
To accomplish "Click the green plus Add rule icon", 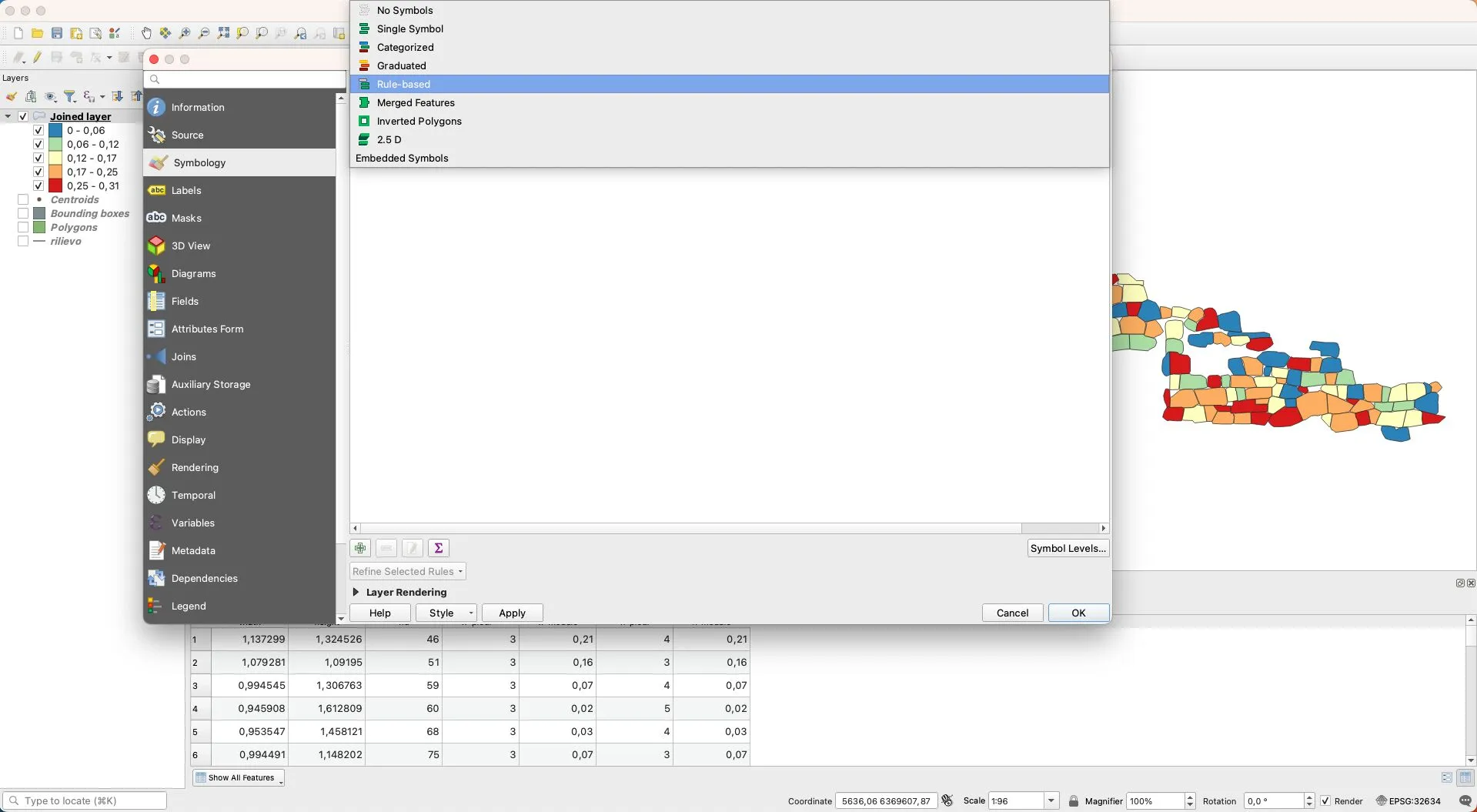I will point(359,548).
